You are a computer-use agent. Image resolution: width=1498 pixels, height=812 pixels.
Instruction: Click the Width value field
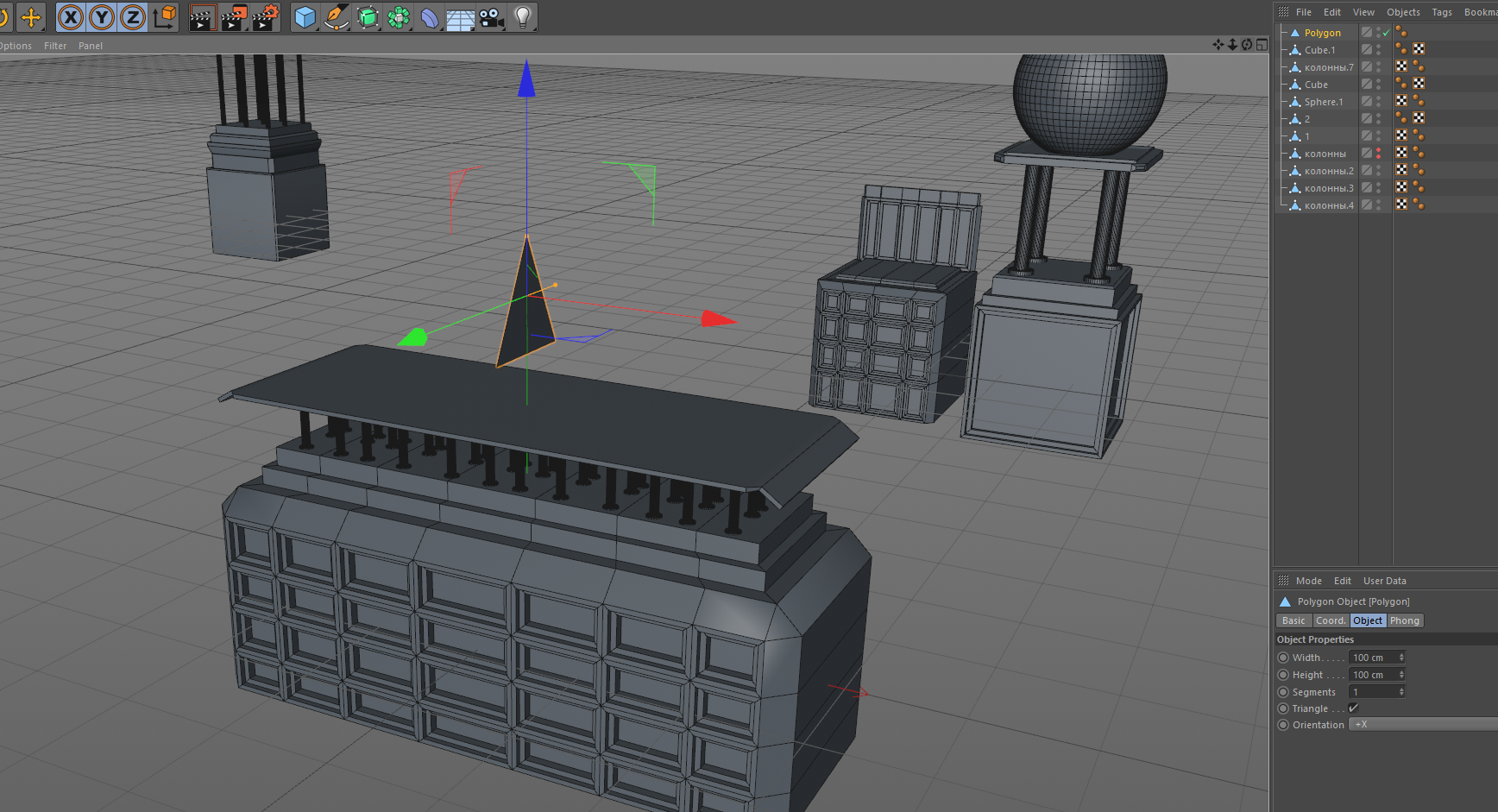[1372, 658]
